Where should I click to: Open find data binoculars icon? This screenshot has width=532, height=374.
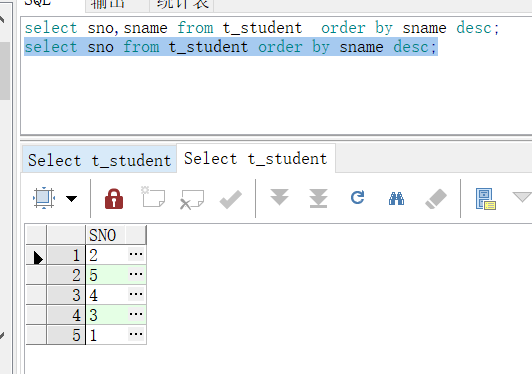[x=396, y=199]
